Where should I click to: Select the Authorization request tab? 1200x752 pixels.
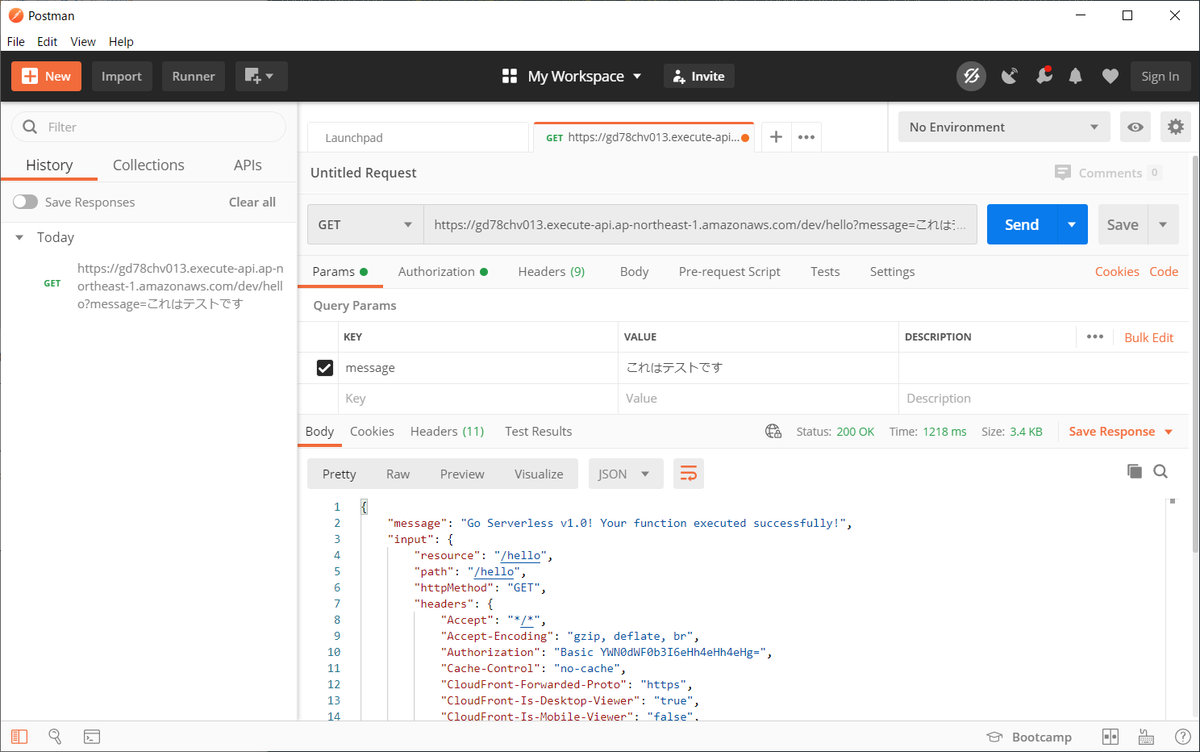[x=443, y=271]
